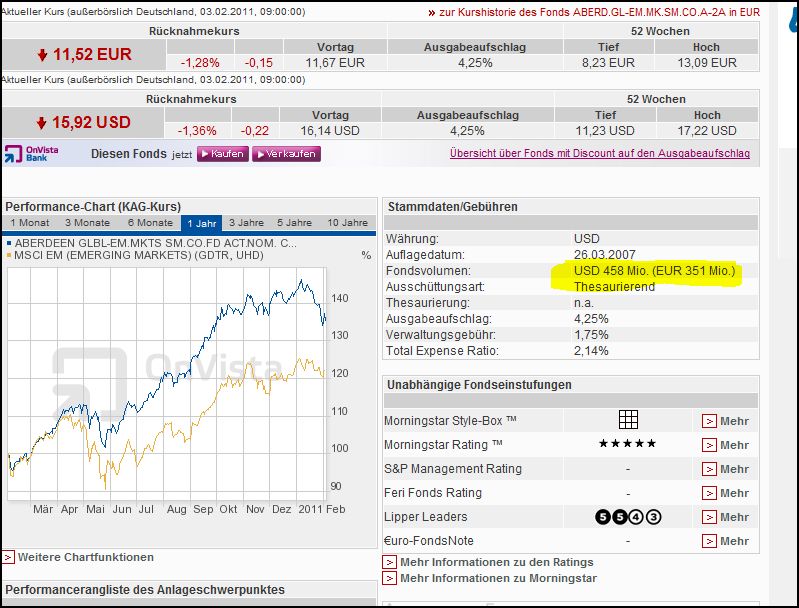Click orange legend marker for MSCI EM
This screenshot has height=608, width=799.
(9, 255)
